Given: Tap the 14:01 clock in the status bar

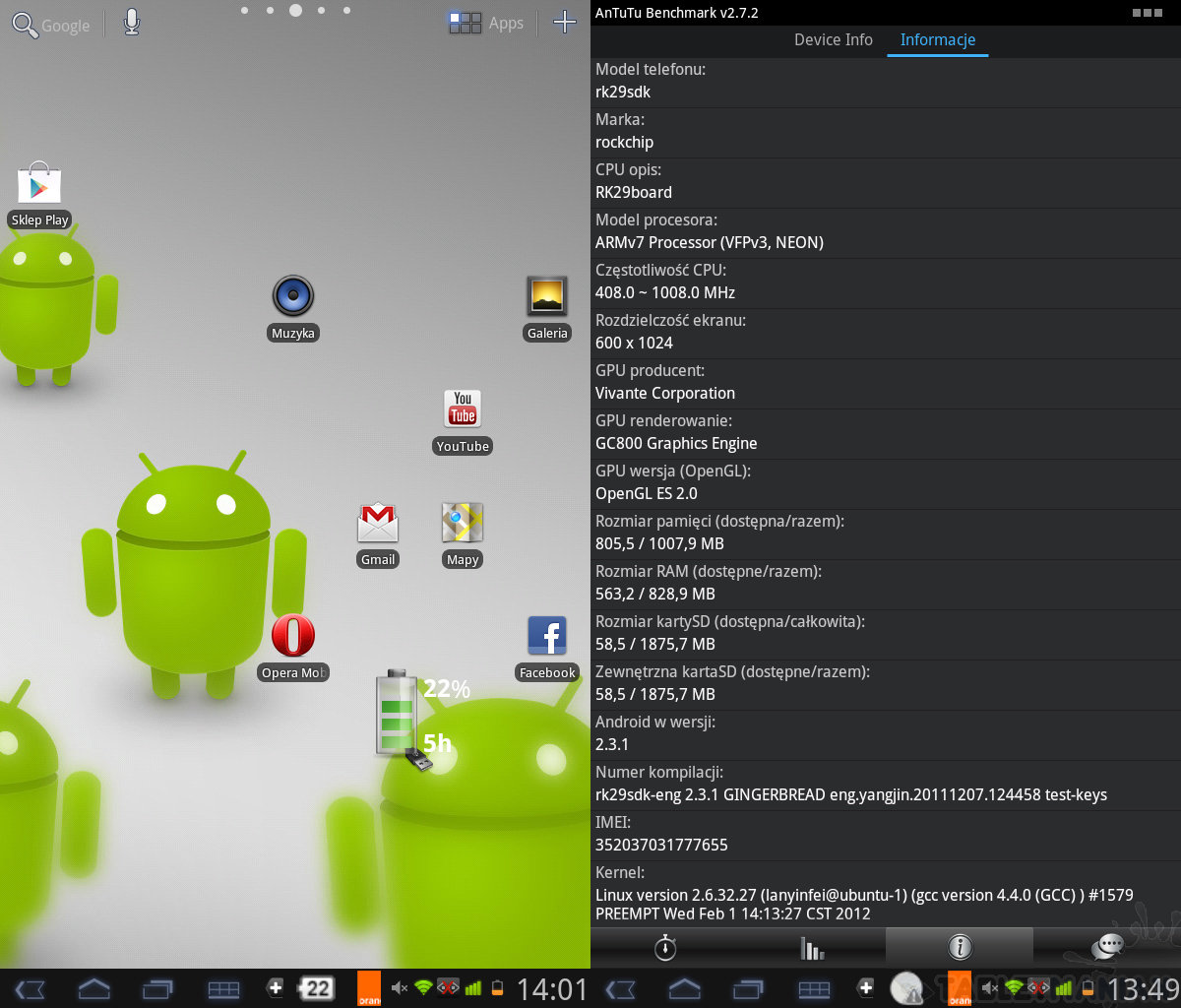Looking at the screenshot, I should pyautogui.click(x=551, y=988).
